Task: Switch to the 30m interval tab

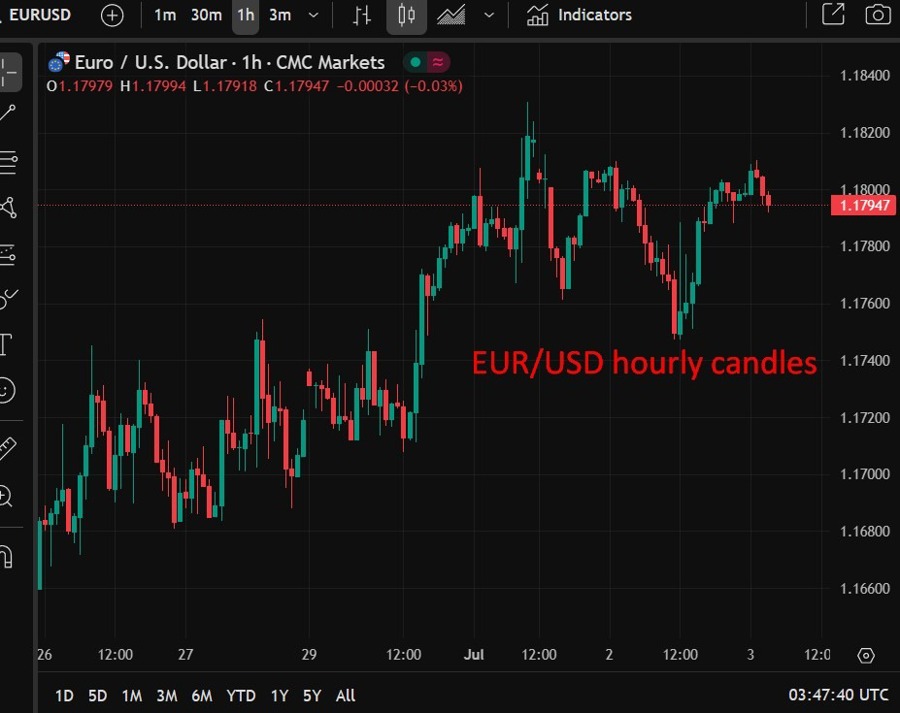Action: click(206, 15)
